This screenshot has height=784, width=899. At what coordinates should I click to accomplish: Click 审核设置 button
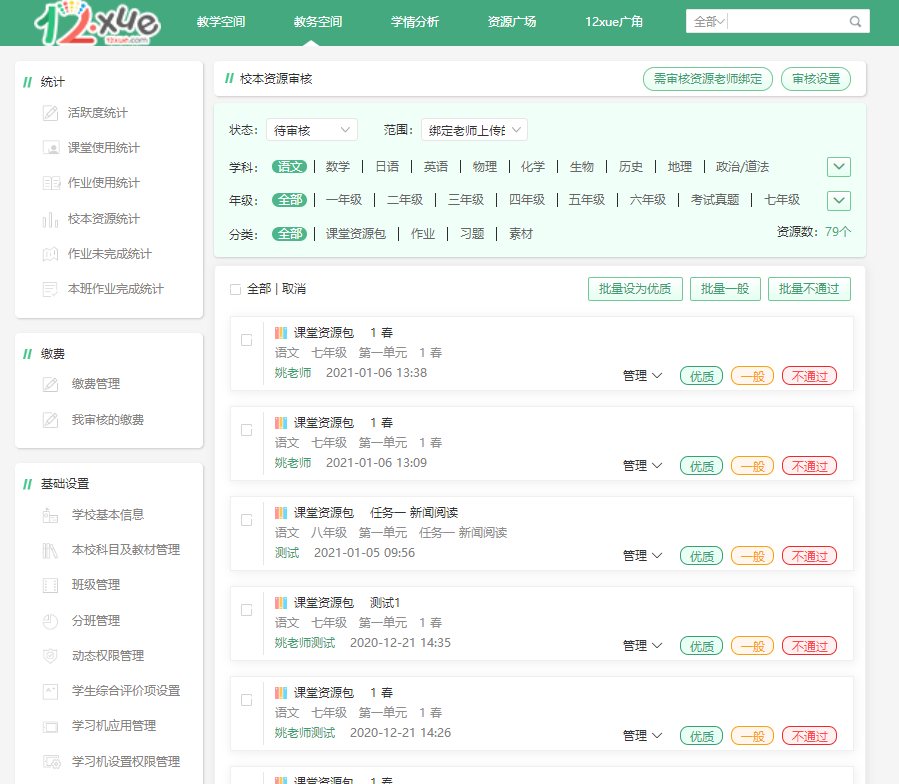[816, 79]
